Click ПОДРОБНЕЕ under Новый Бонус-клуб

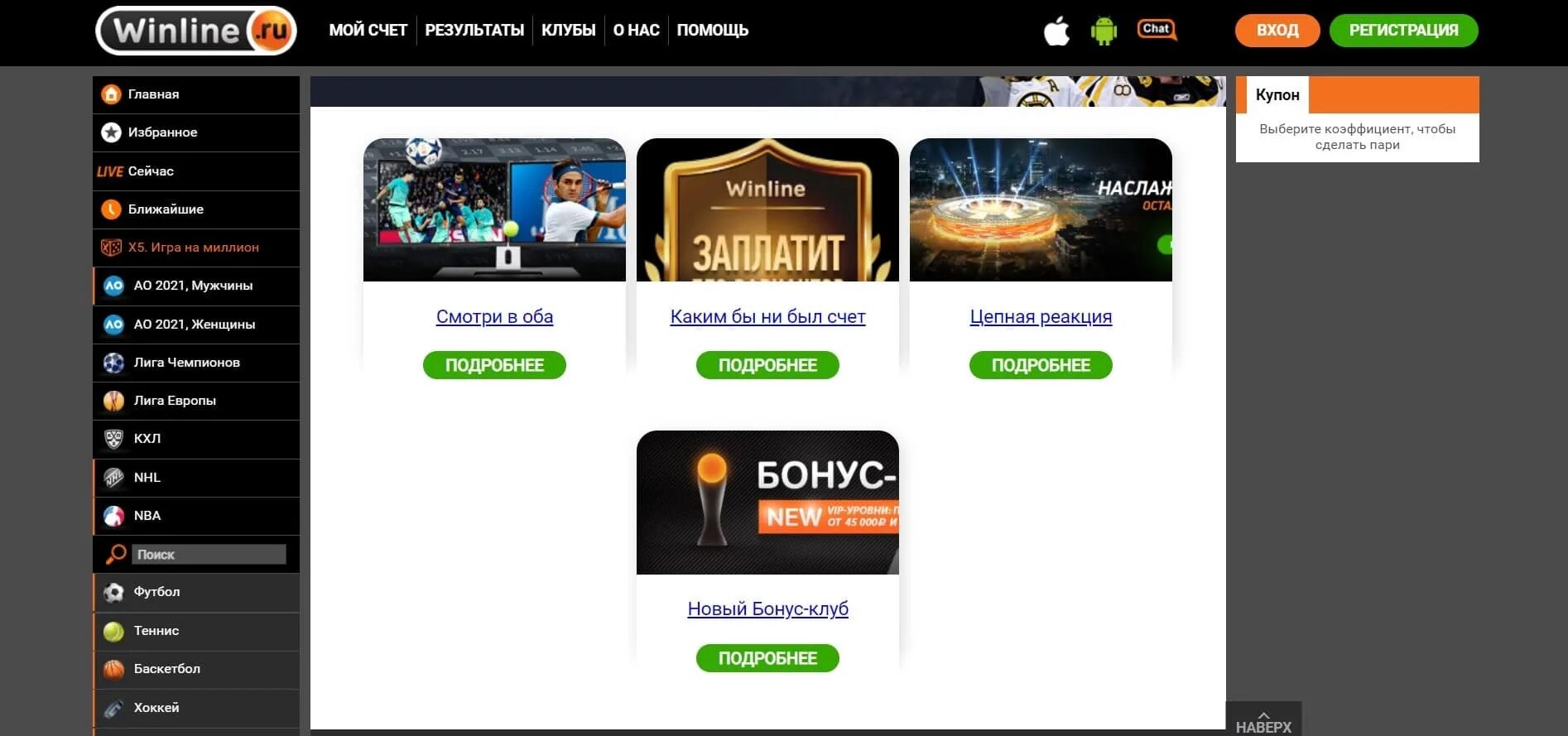click(x=767, y=658)
